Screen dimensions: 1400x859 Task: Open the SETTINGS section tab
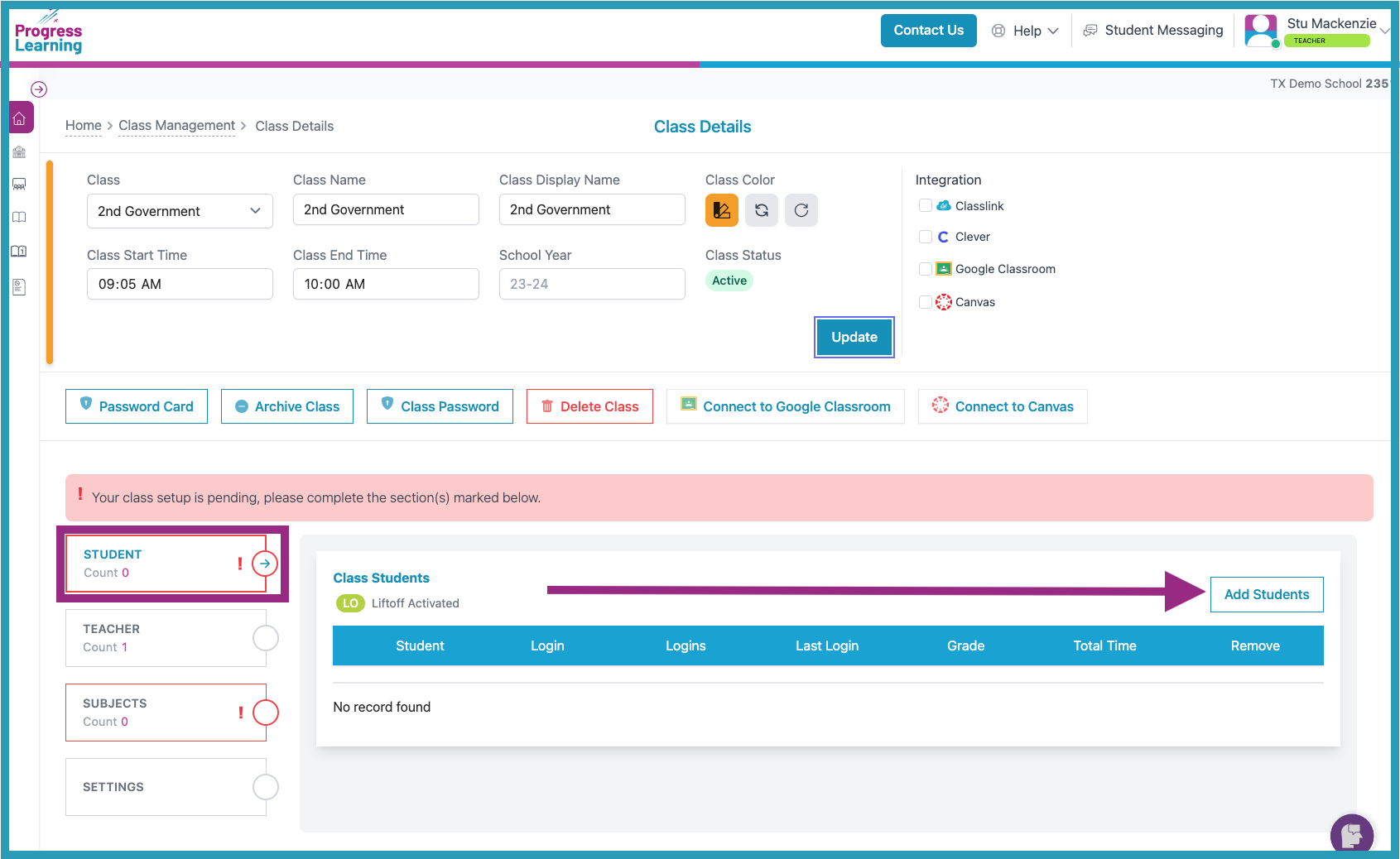[x=166, y=787]
